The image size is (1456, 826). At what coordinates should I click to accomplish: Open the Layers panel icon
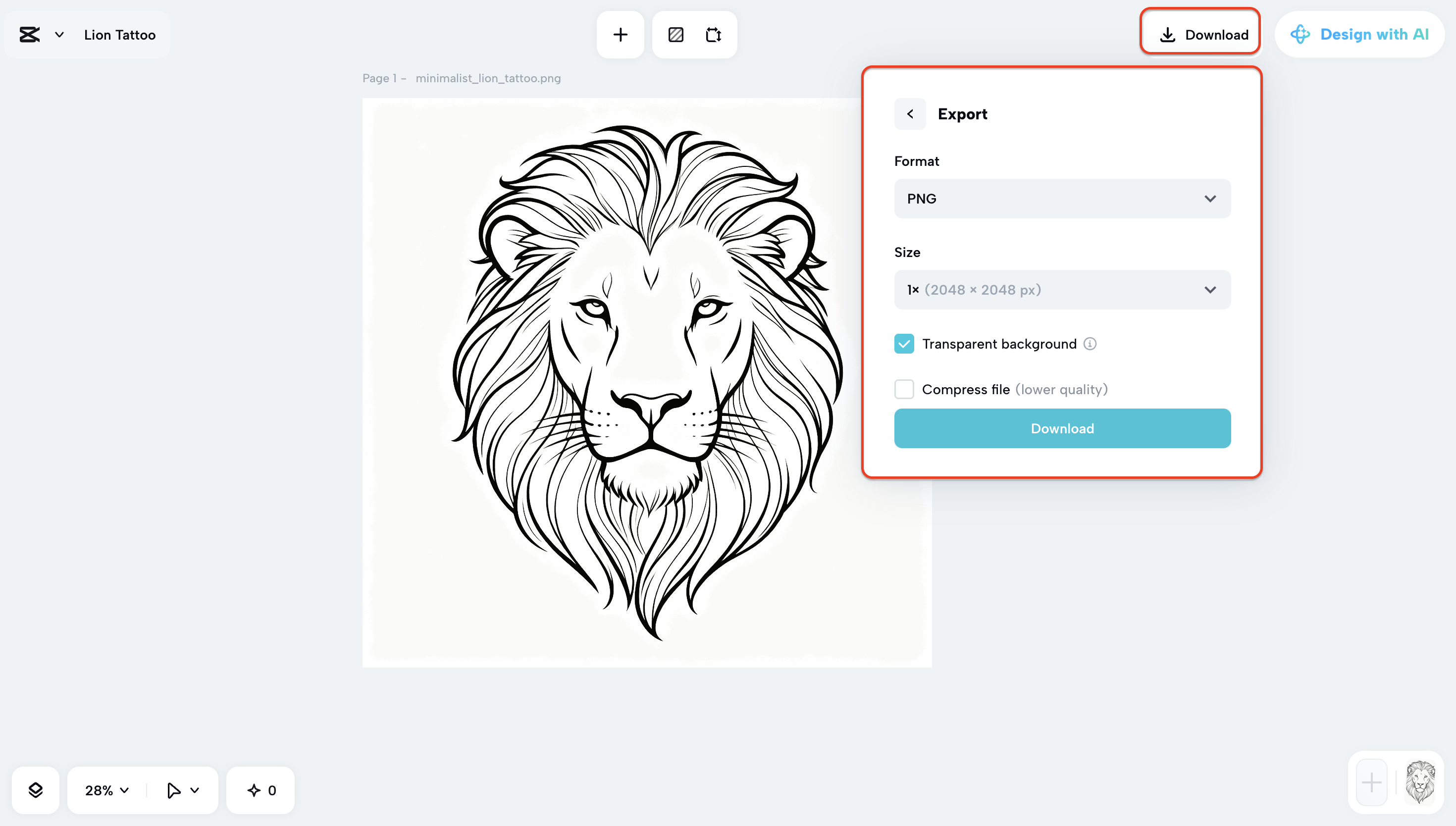tap(35, 790)
